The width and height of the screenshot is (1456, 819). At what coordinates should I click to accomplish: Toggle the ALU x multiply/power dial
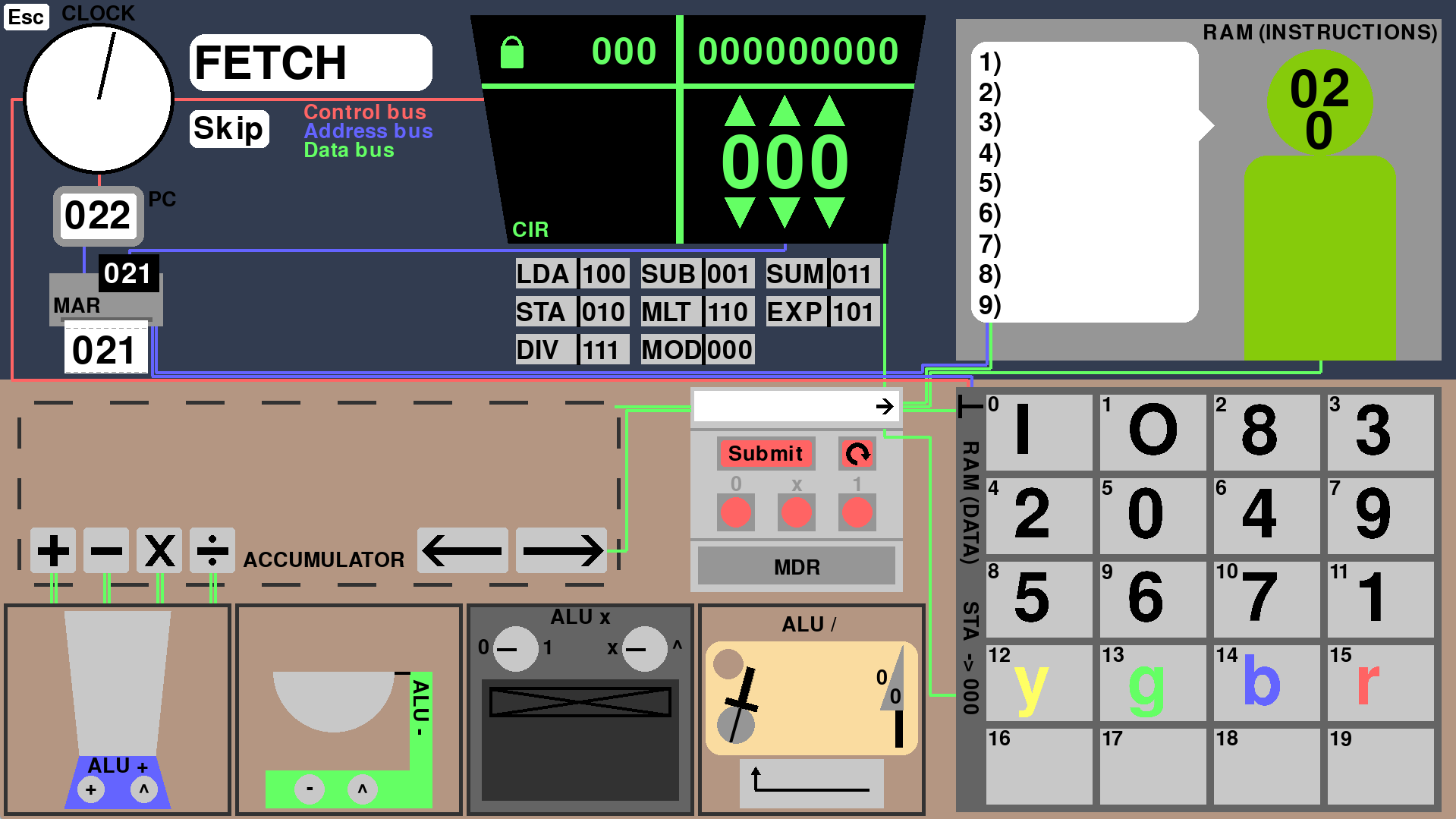(645, 648)
